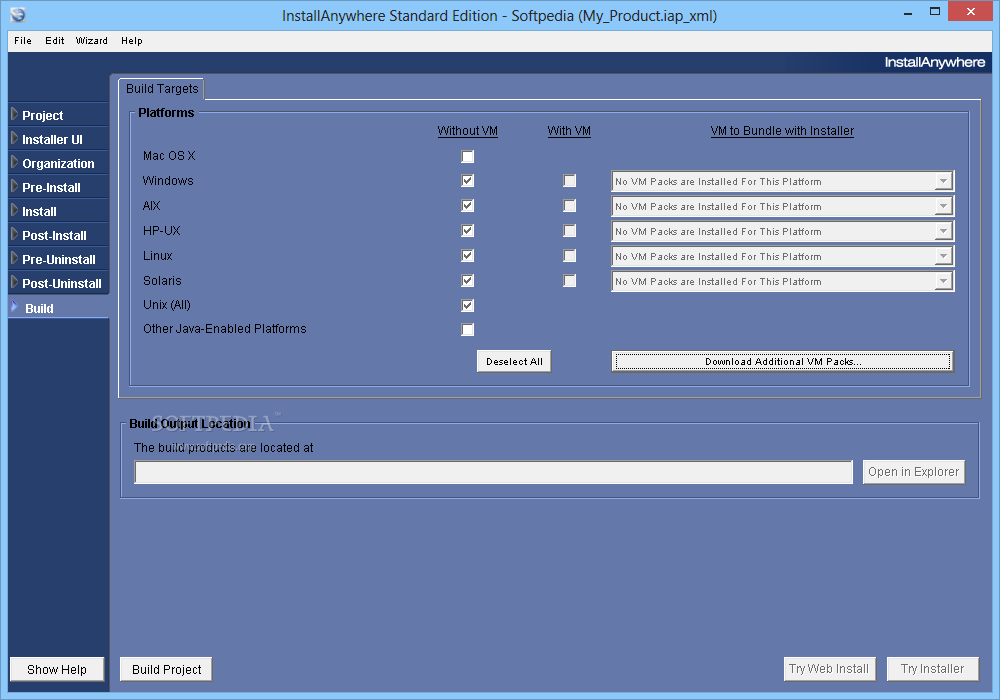Enable HP-UX With VM checkbox

(570, 231)
